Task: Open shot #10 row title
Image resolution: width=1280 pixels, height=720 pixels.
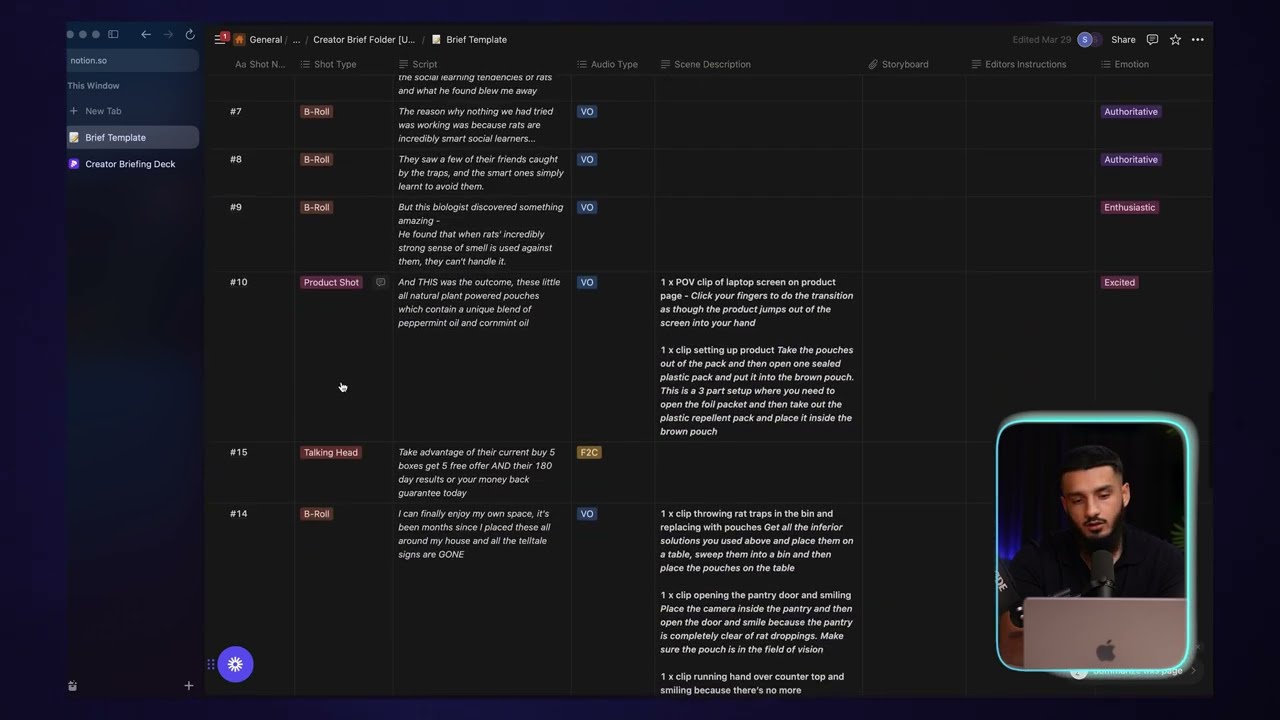Action: click(238, 282)
